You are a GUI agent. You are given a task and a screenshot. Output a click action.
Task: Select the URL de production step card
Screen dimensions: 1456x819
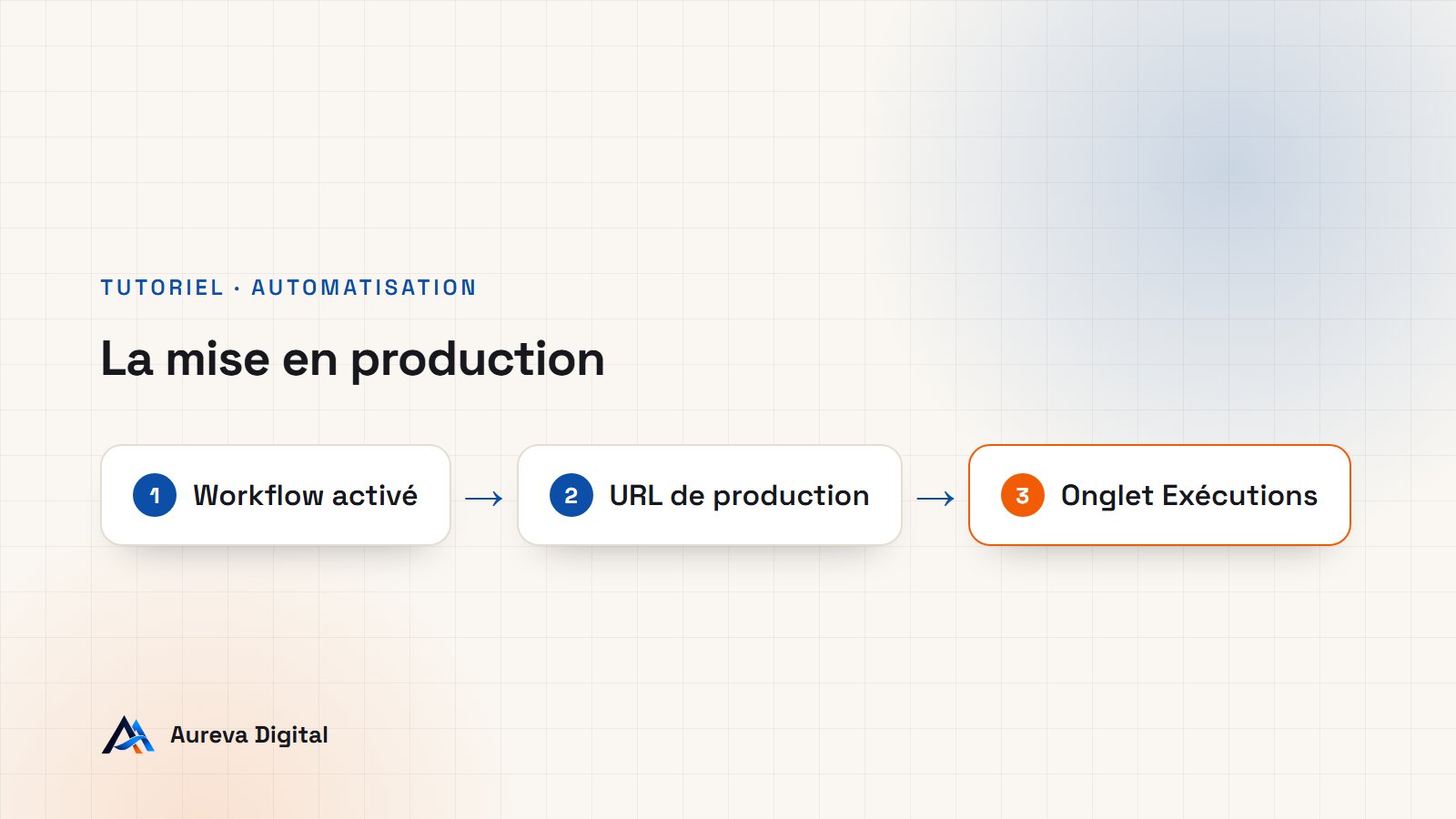point(710,495)
